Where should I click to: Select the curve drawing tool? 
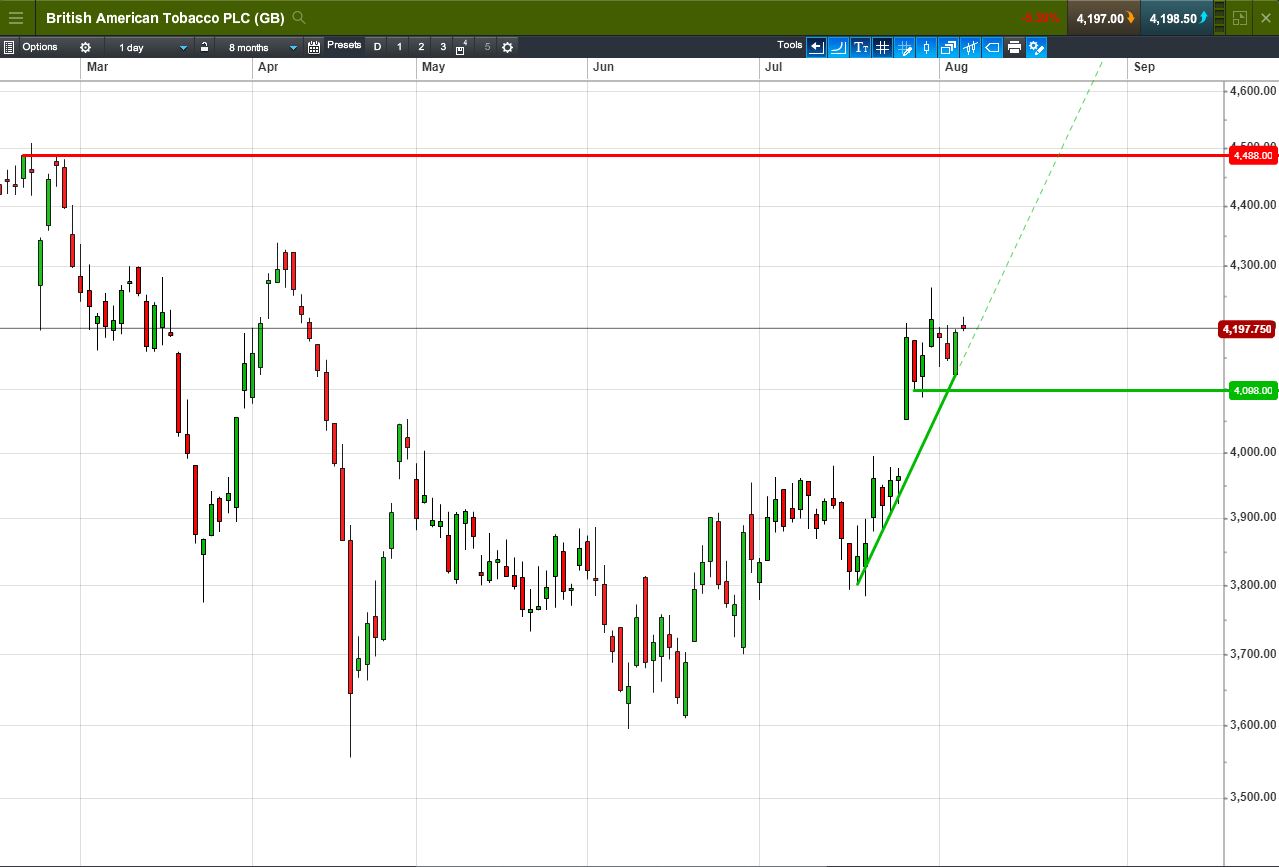coord(838,47)
